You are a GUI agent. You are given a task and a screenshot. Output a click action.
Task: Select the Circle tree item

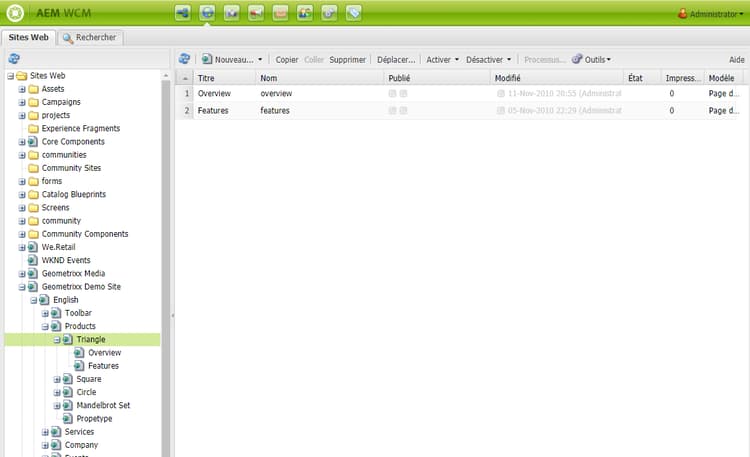tap(87, 392)
